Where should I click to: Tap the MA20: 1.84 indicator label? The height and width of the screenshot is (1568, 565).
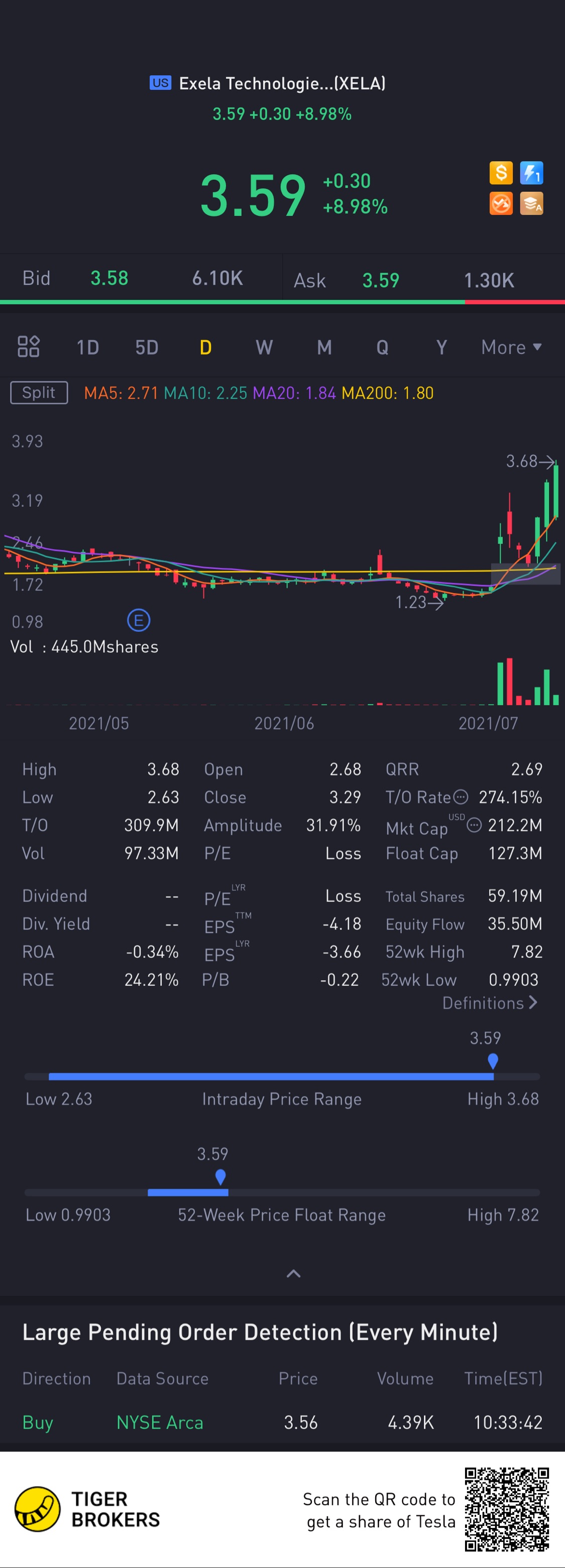tap(294, 393)
